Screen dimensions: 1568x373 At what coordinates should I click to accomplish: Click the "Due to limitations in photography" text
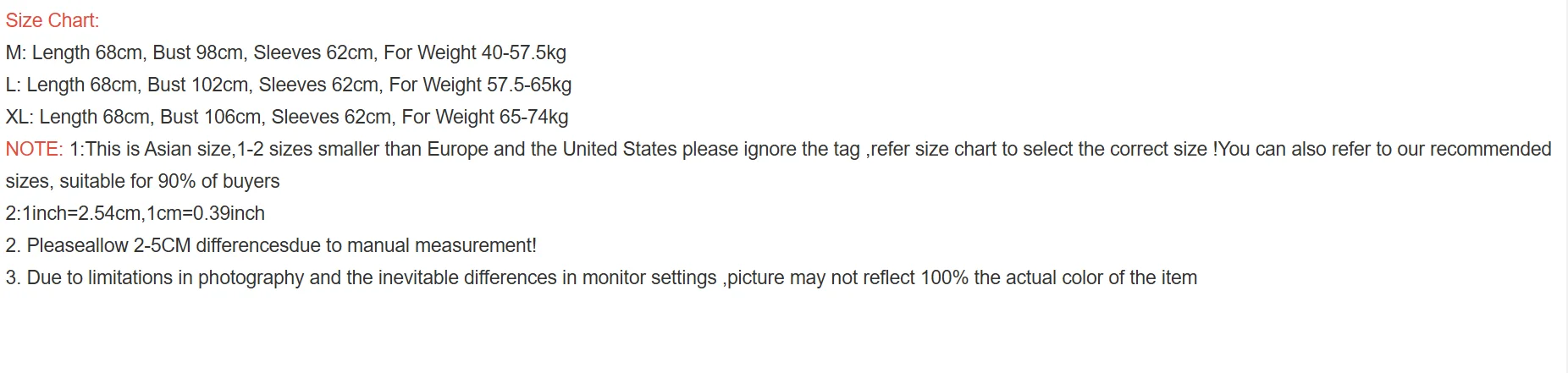(165, 277)
